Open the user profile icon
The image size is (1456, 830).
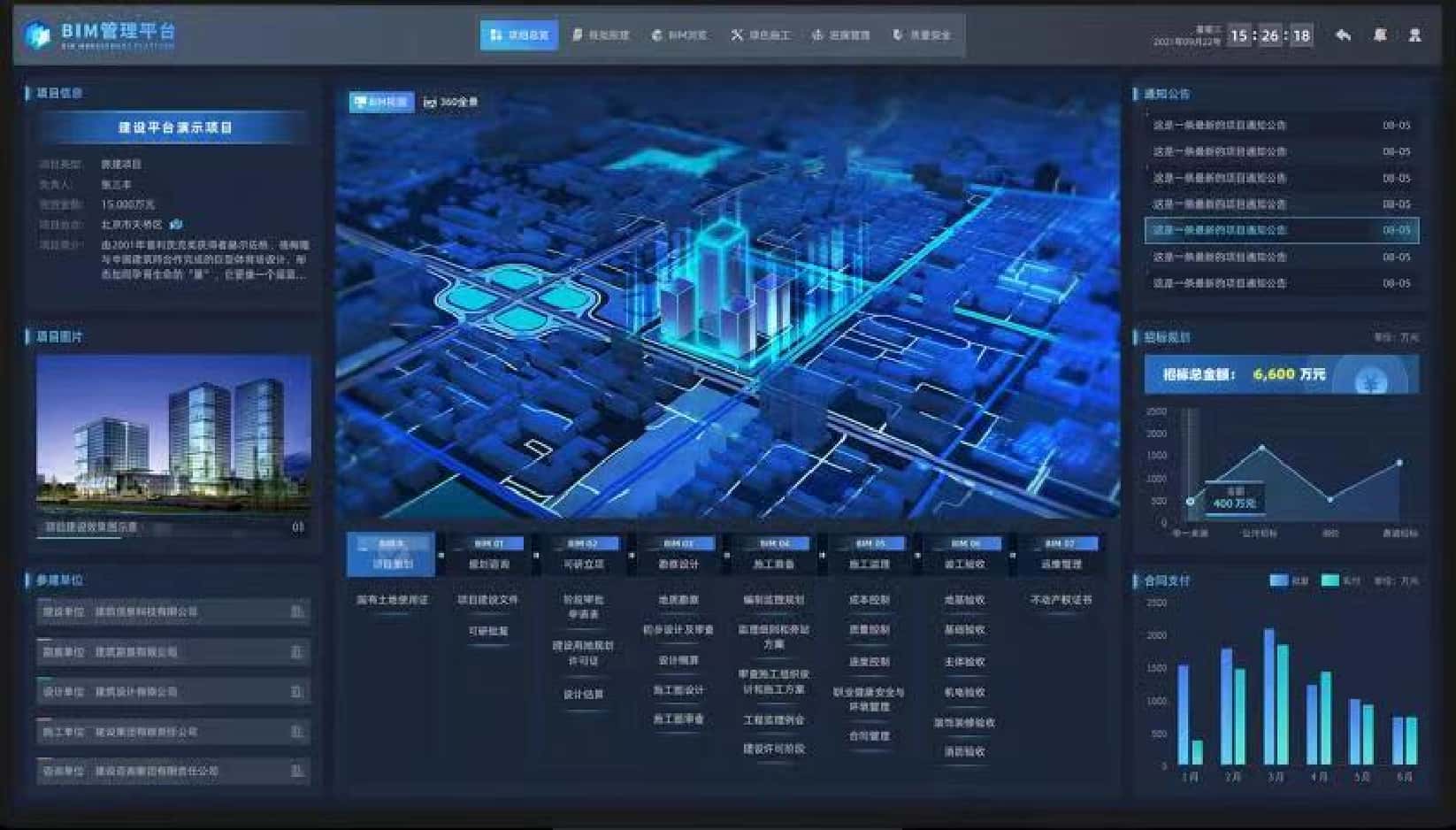(1414, 35)
